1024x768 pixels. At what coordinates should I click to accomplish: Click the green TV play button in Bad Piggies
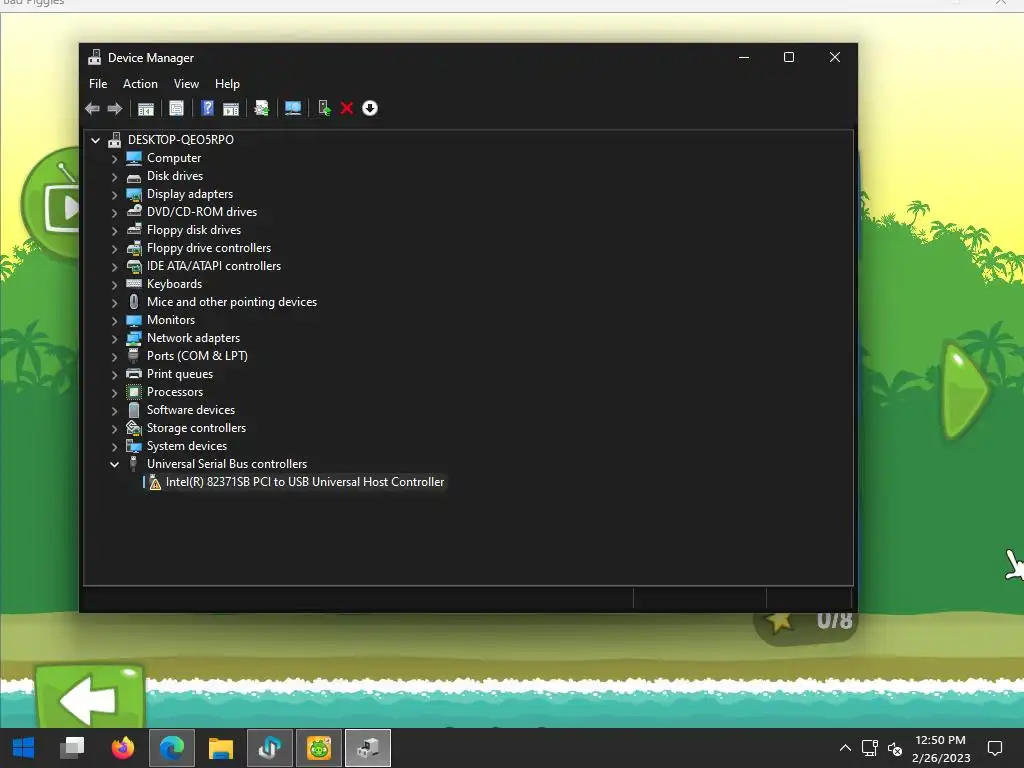(52, 204)
